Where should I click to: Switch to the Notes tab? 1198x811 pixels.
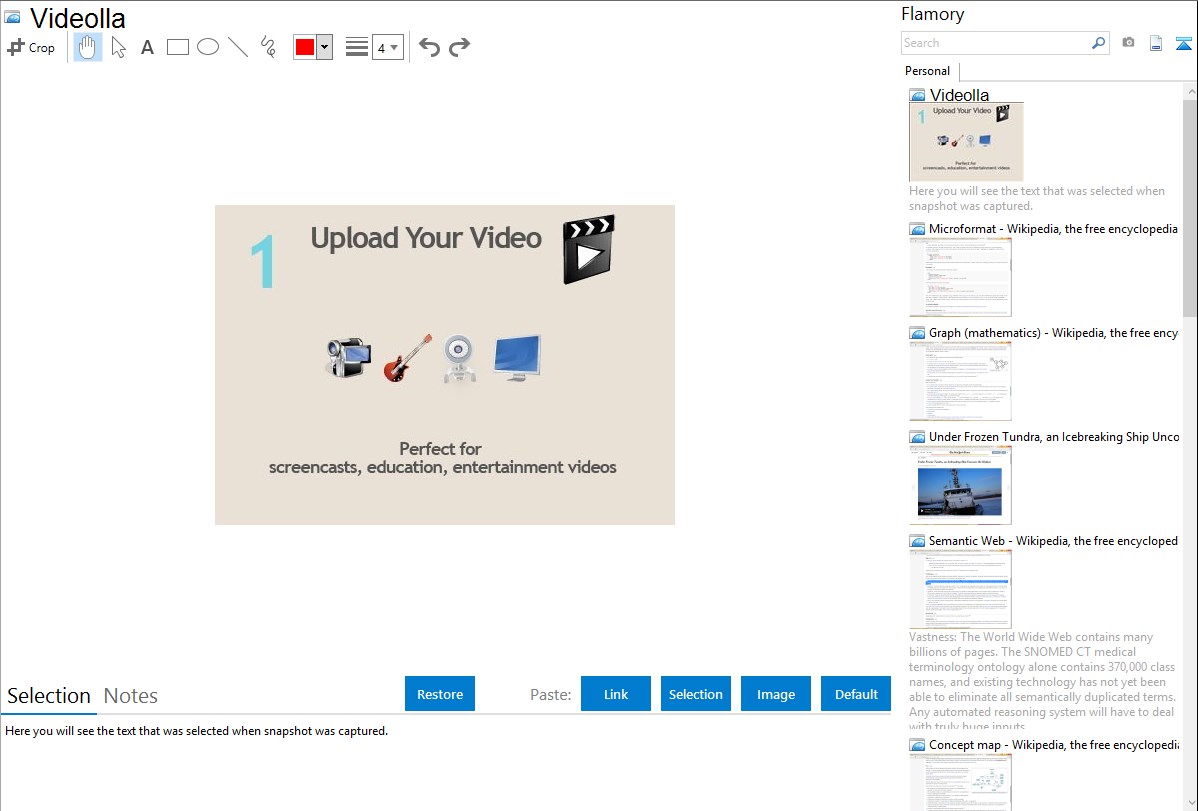tap(131, 696)
